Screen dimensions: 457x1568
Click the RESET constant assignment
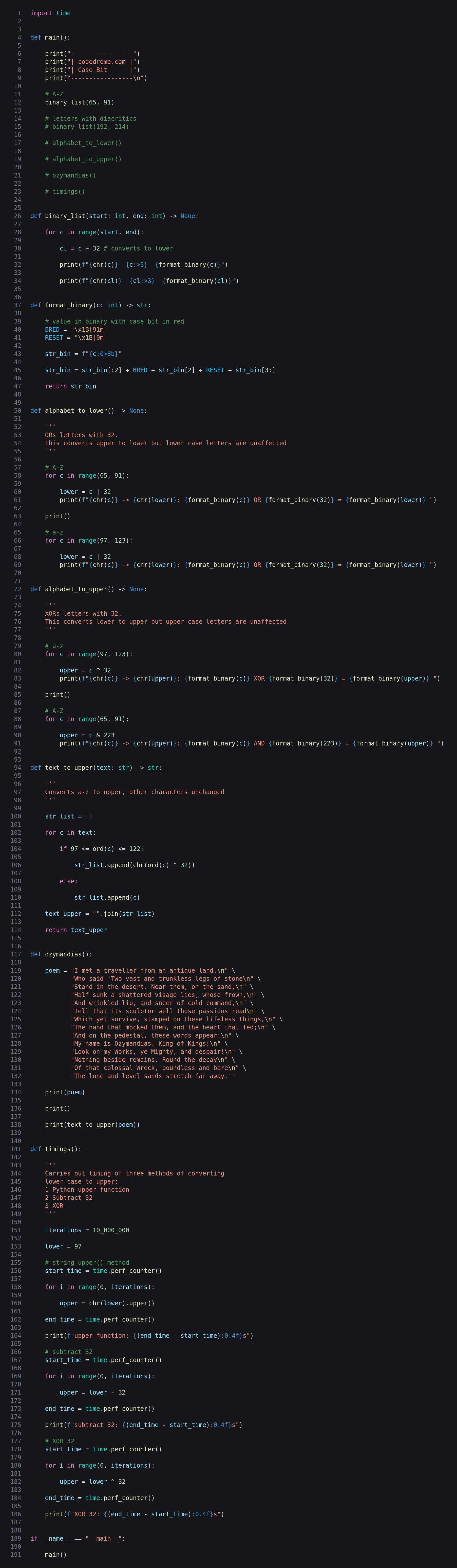click(x=76, y=338)
